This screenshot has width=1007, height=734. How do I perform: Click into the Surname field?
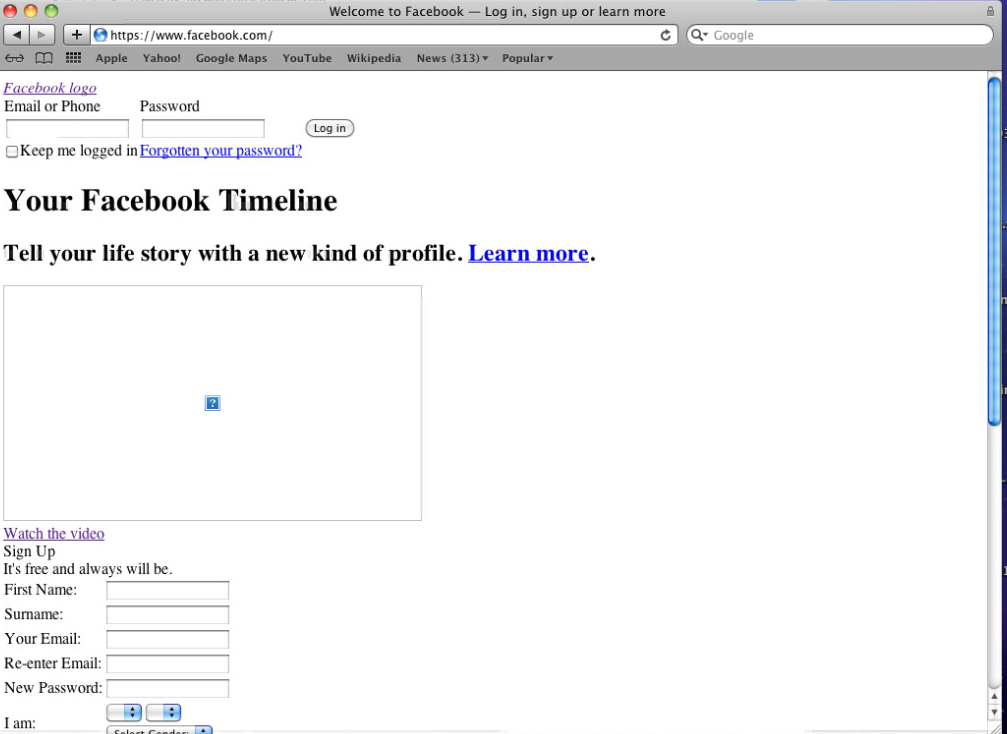click(168, 615)
